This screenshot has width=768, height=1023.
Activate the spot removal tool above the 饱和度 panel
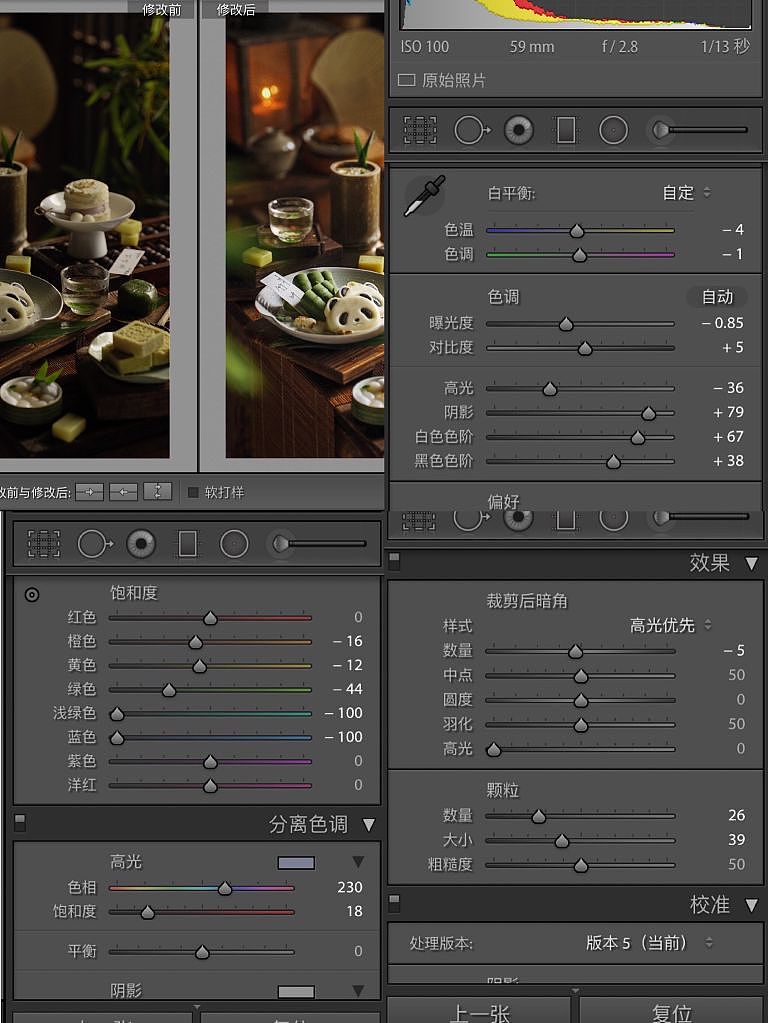(95, 543)
